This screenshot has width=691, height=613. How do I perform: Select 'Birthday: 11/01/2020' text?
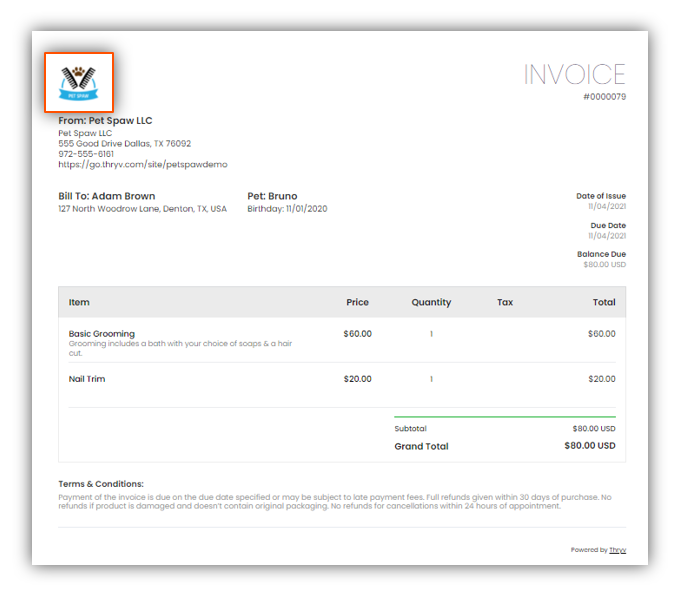(287, 209)
